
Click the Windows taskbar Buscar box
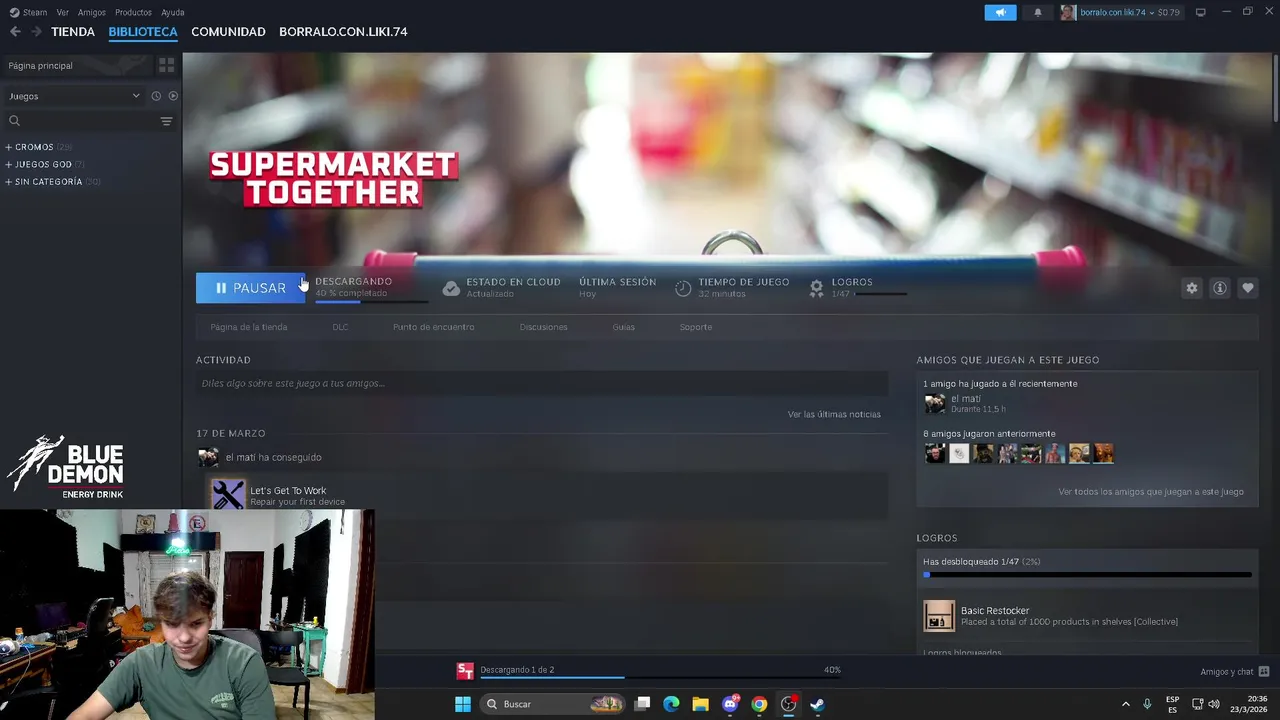(x=552, y=704)
